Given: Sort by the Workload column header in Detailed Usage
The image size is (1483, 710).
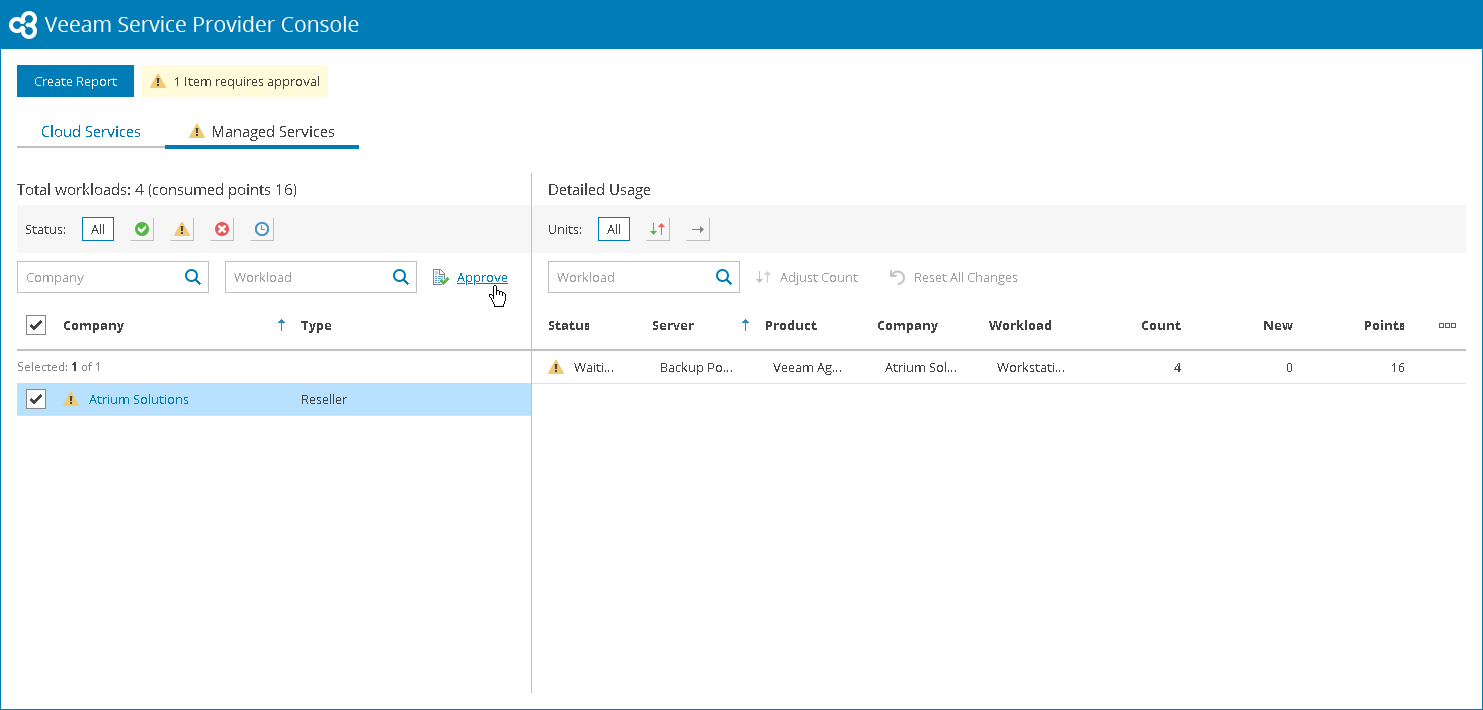Looking at the screenshot, I should coord(1020,325).
